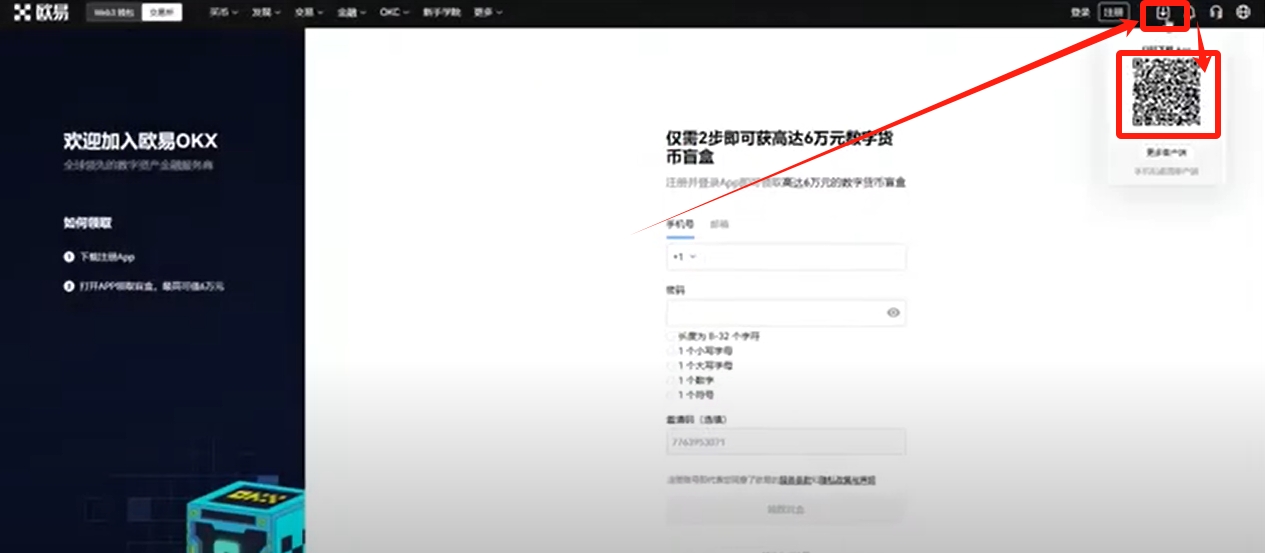Viewport: 1265px width, 553px height.
Task: Click the 1 个大写字母 requirement text
Action: point(705,366)
